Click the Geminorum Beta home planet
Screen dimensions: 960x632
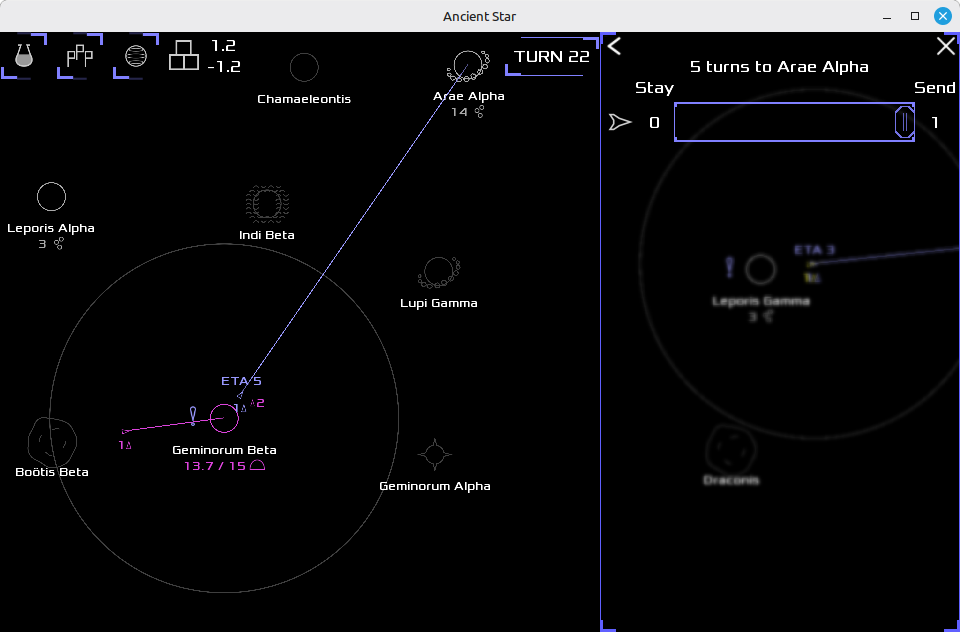pos(224,419)
